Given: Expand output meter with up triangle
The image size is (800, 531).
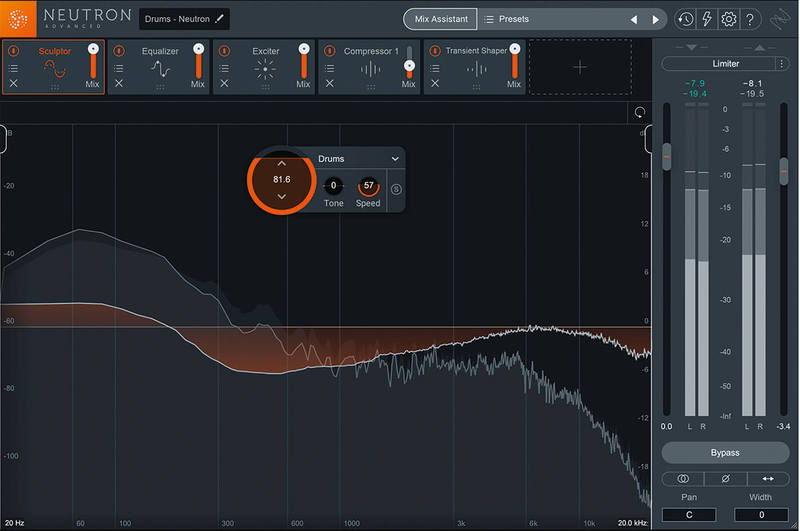Looking at the screenshot, I should [x=759, y=47].
